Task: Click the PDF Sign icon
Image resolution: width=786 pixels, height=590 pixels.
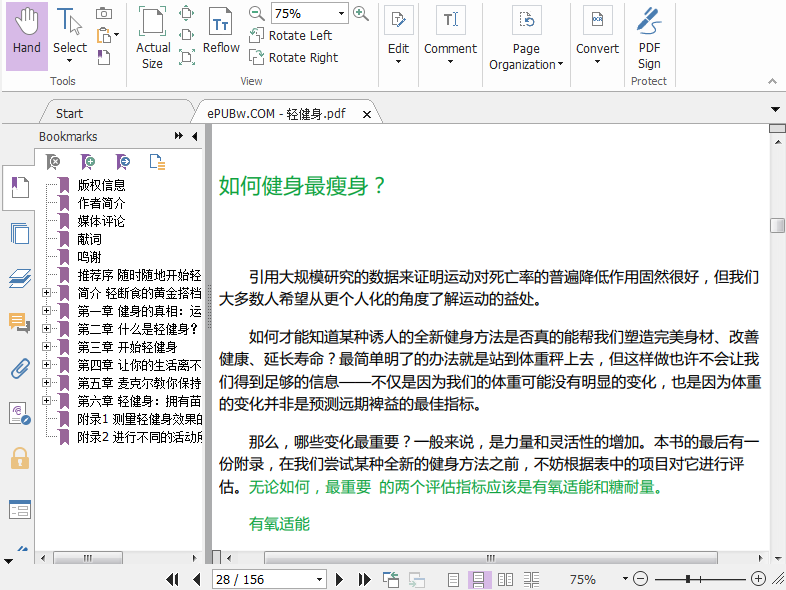Action: pyautogui.click(x=649, y=20)
